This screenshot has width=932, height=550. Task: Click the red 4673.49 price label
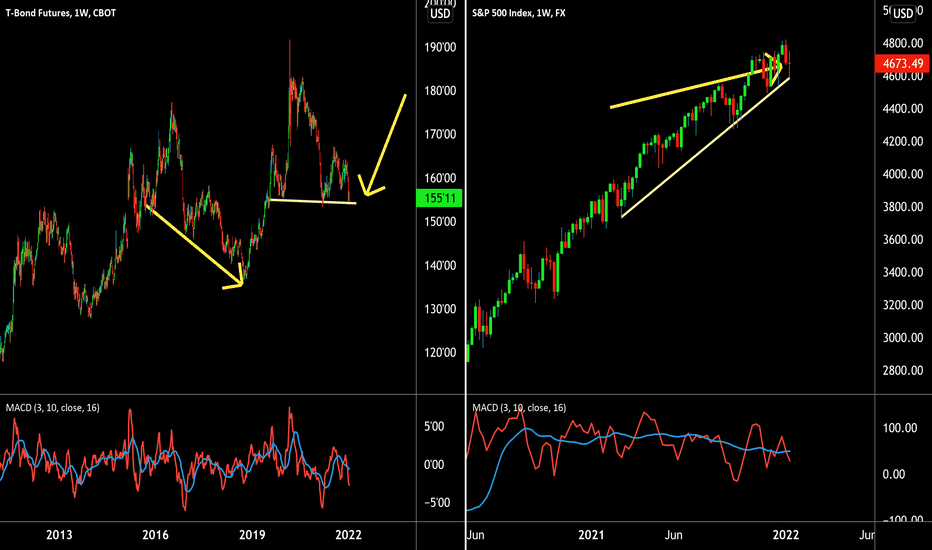point(903,64)
